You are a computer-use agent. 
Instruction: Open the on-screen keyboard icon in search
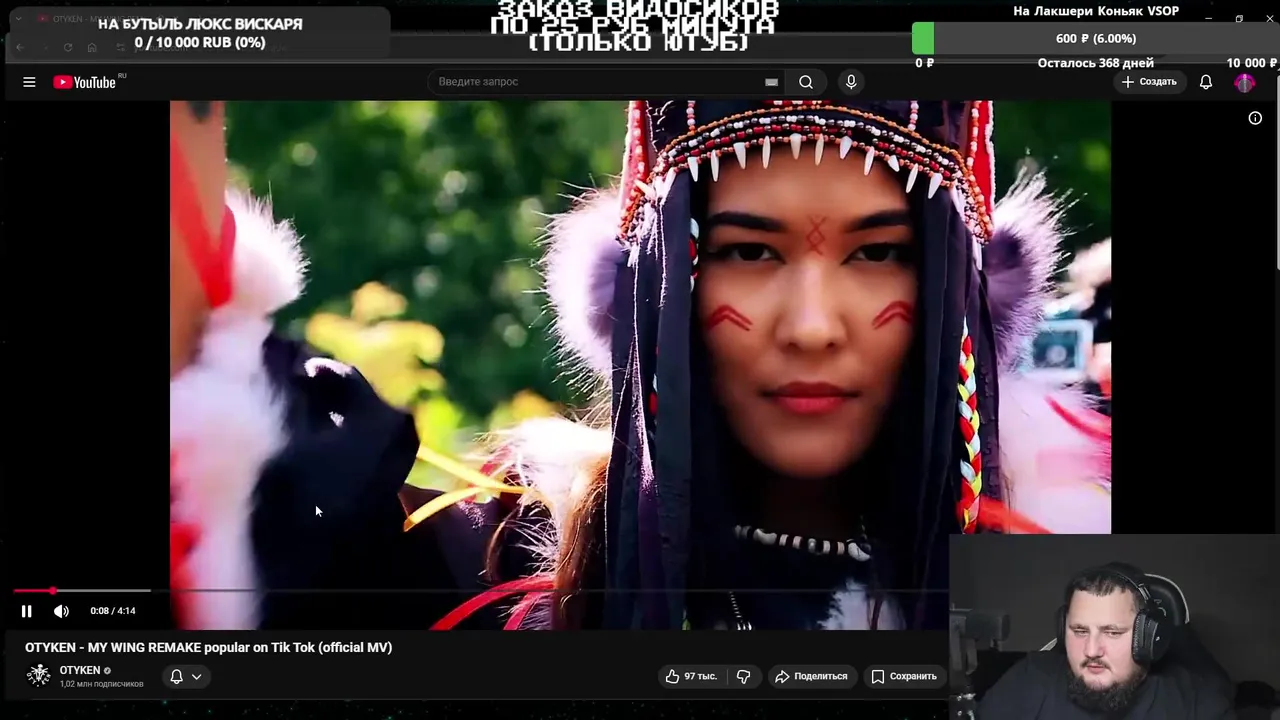771,82
